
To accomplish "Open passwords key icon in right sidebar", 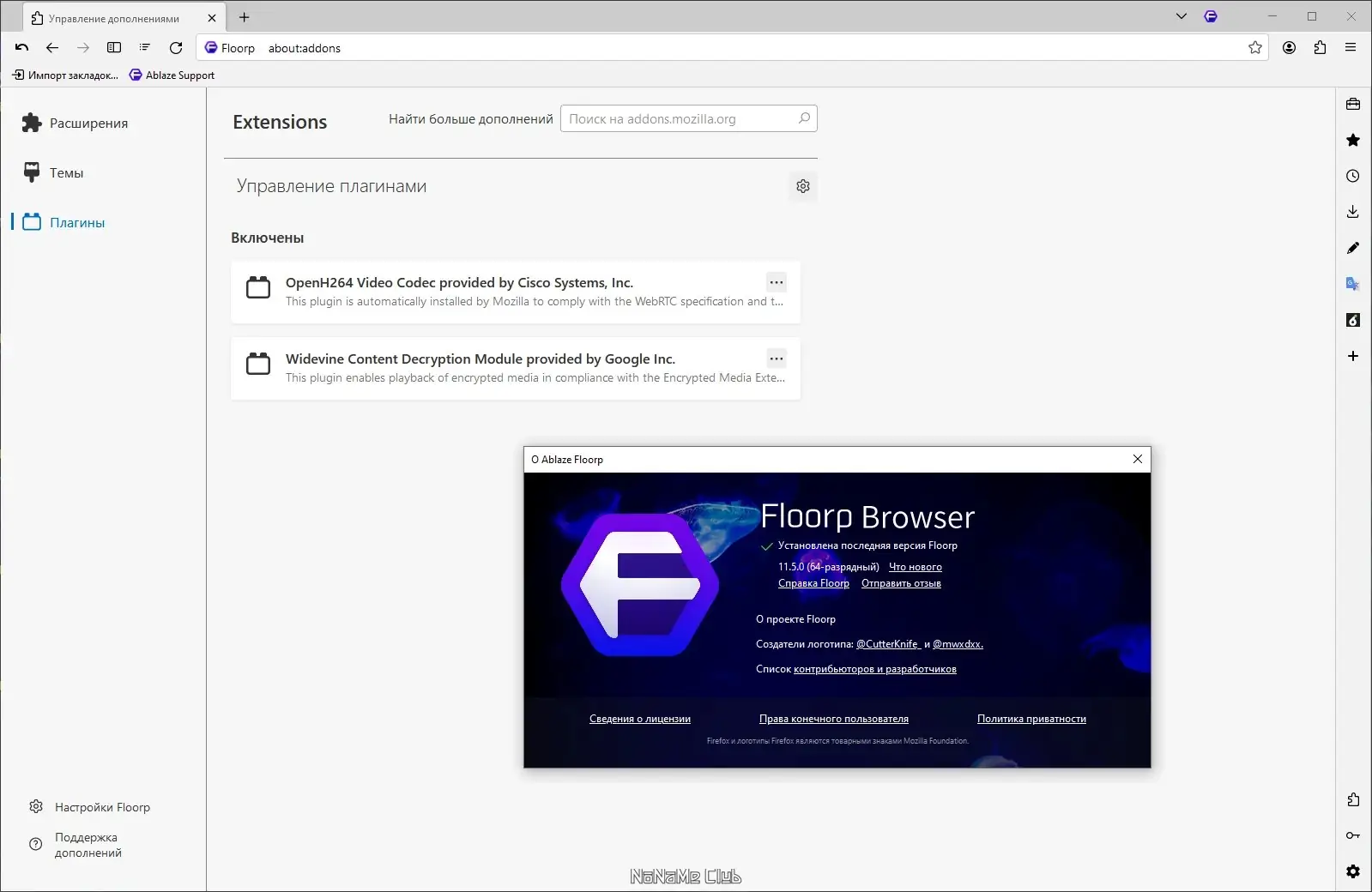I will click(1353, 835).
